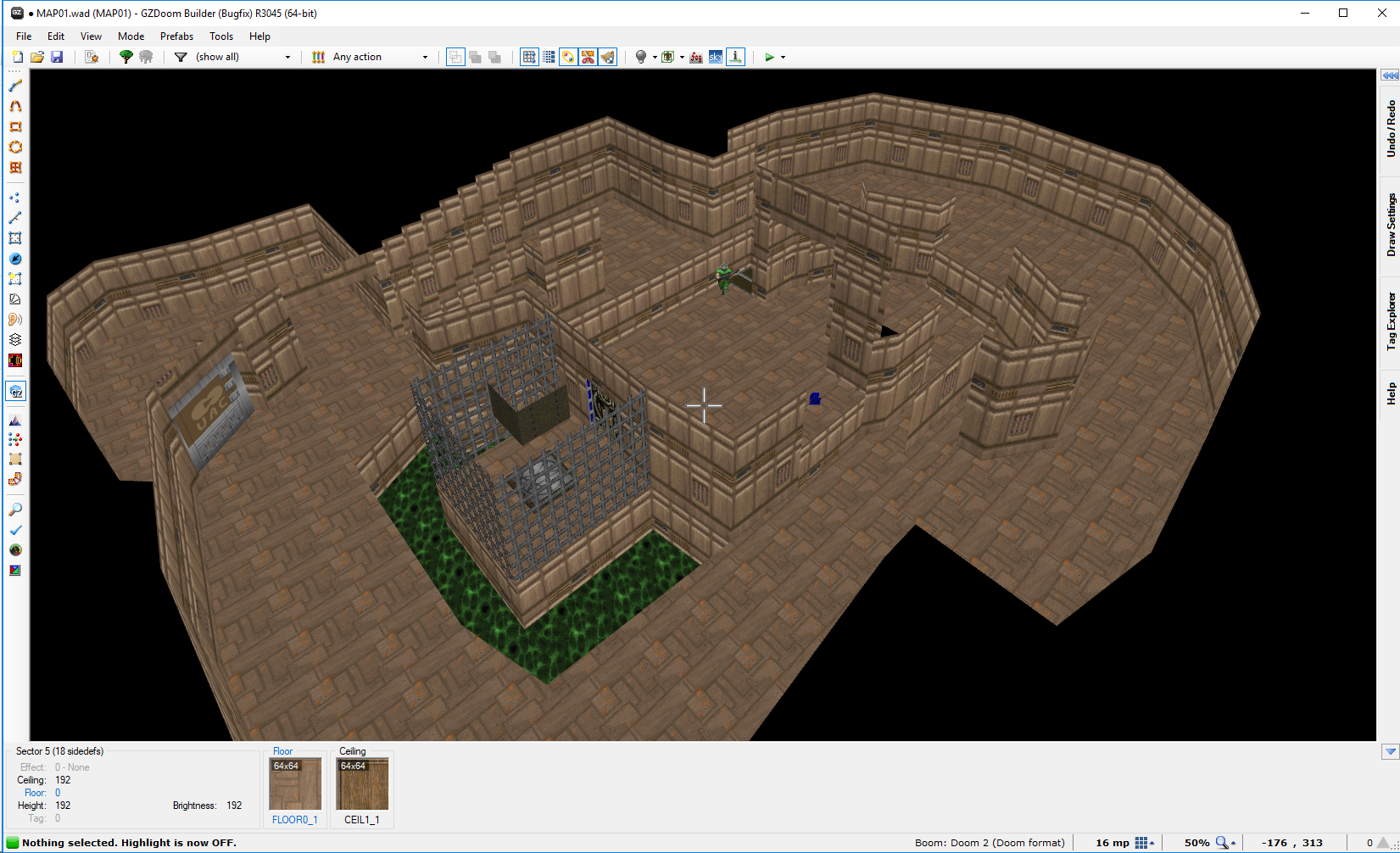The image size is (1400, 853).
Task: Expand the lightbulb options arrow
Action: coord(655,58)
